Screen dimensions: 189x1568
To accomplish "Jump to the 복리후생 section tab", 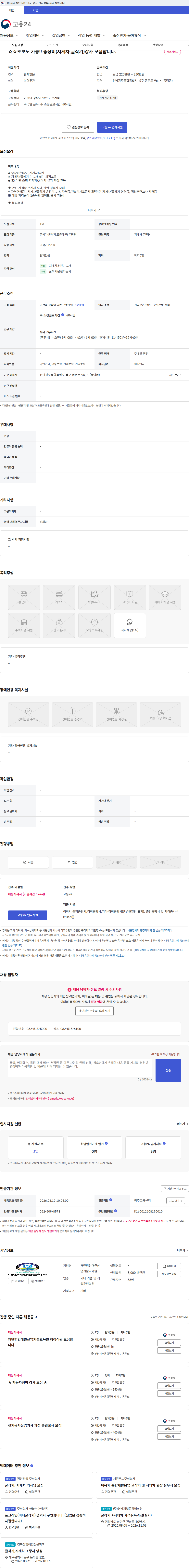I will (x=123, y=45).
